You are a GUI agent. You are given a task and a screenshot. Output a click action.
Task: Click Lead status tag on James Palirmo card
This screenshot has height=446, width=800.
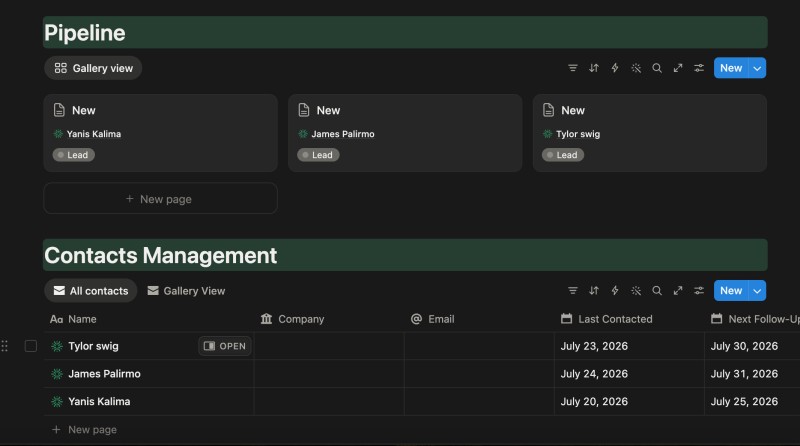coord(318,155)
